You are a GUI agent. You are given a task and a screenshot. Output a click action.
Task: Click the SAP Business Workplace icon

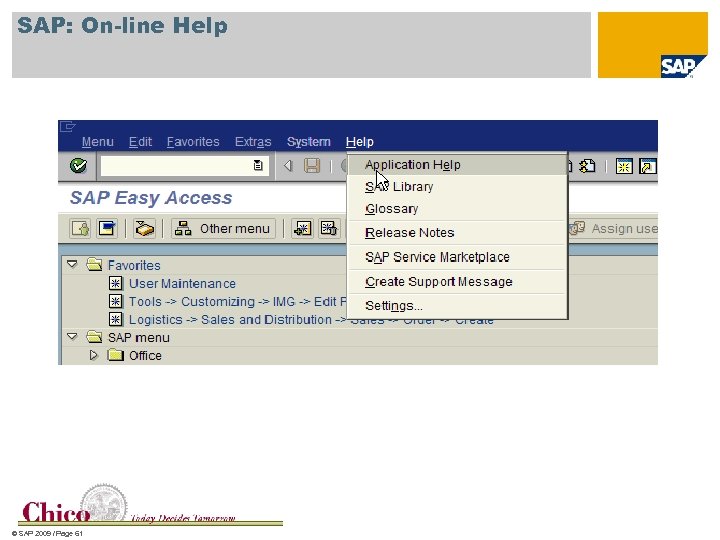[x=144, y=228]
